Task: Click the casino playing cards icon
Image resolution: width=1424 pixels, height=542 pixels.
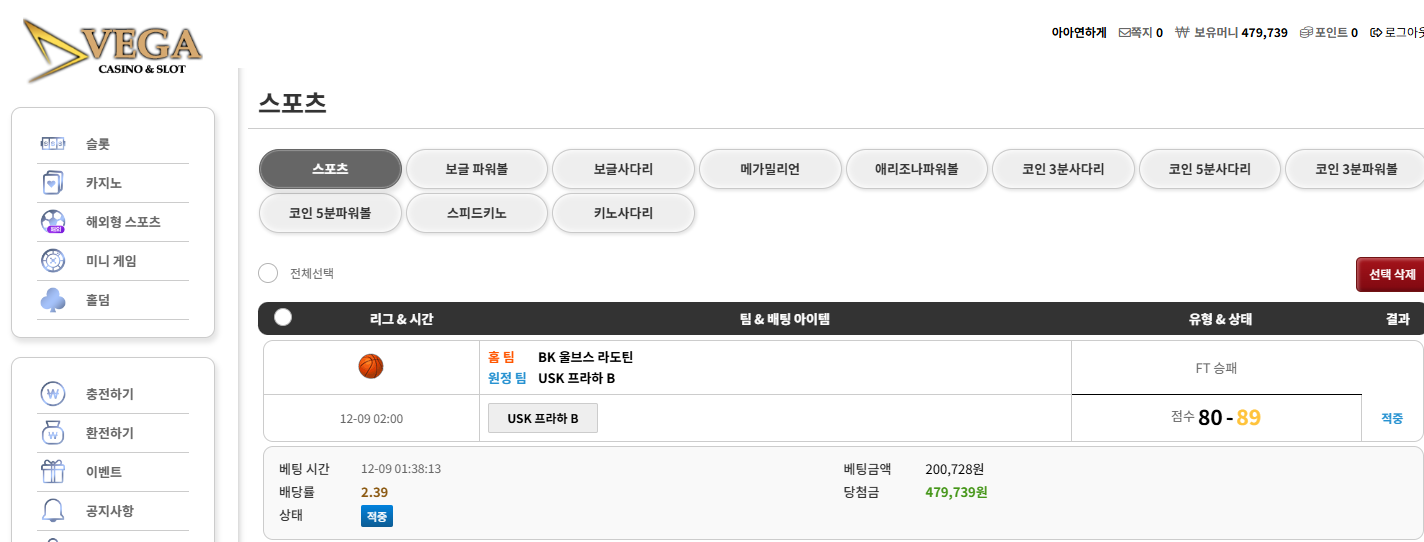Action: click(53, 183)
